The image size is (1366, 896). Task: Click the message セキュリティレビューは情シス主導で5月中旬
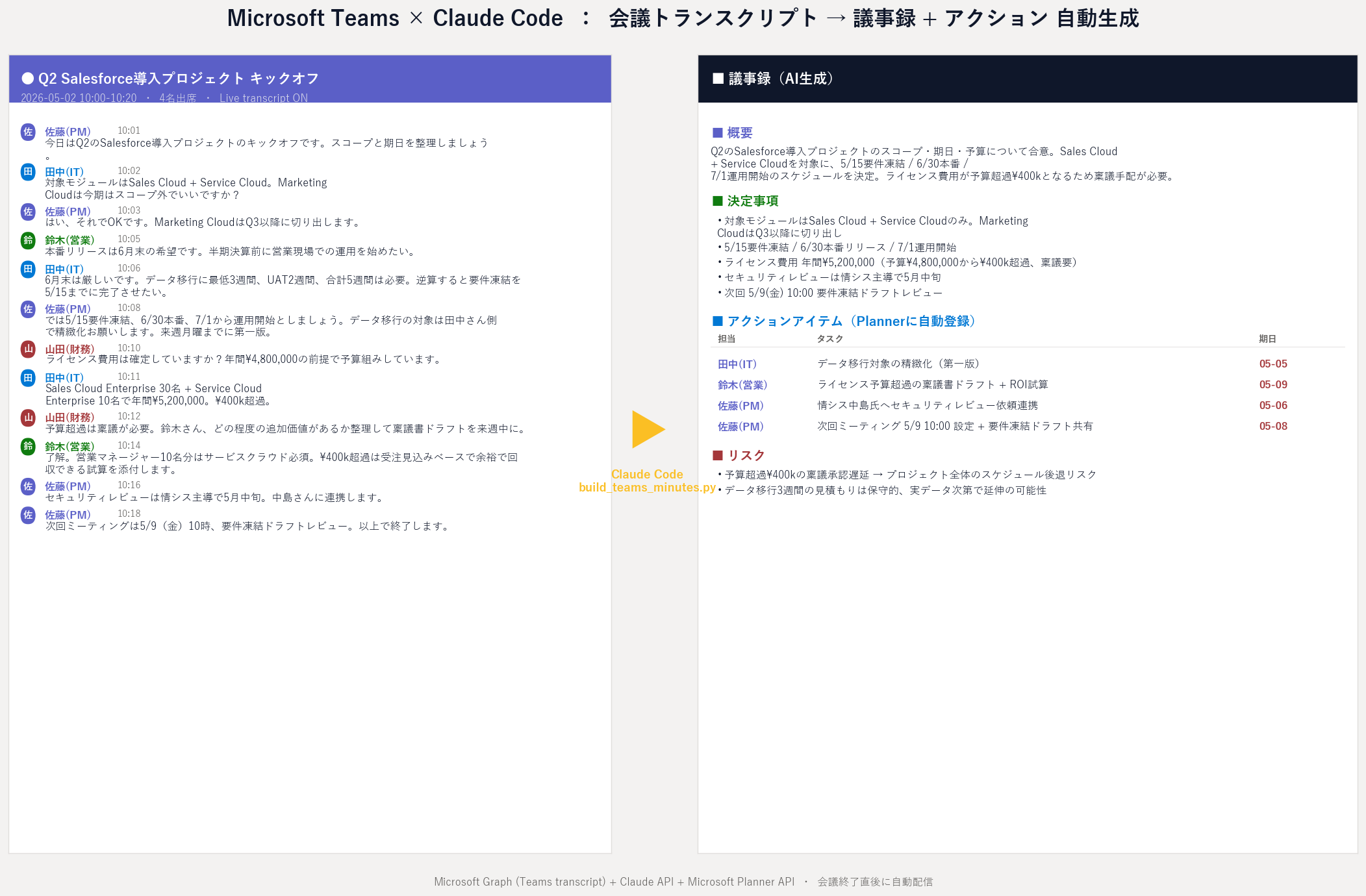click(216, 497)
